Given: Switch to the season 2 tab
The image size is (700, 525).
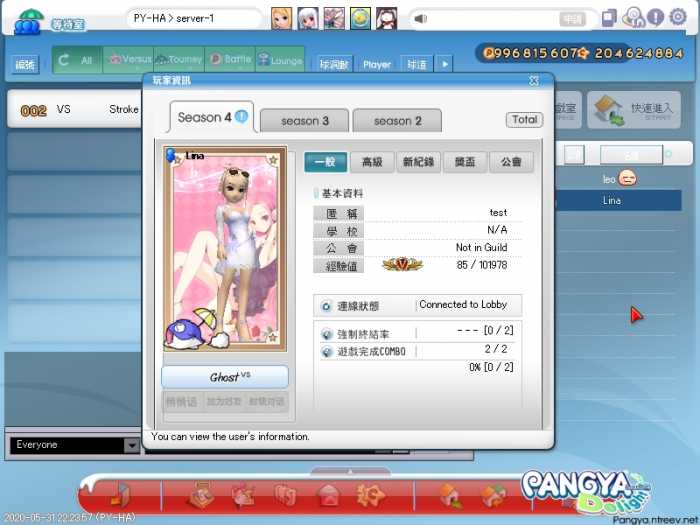Looking at the screenshot, I should coord(397,121).
